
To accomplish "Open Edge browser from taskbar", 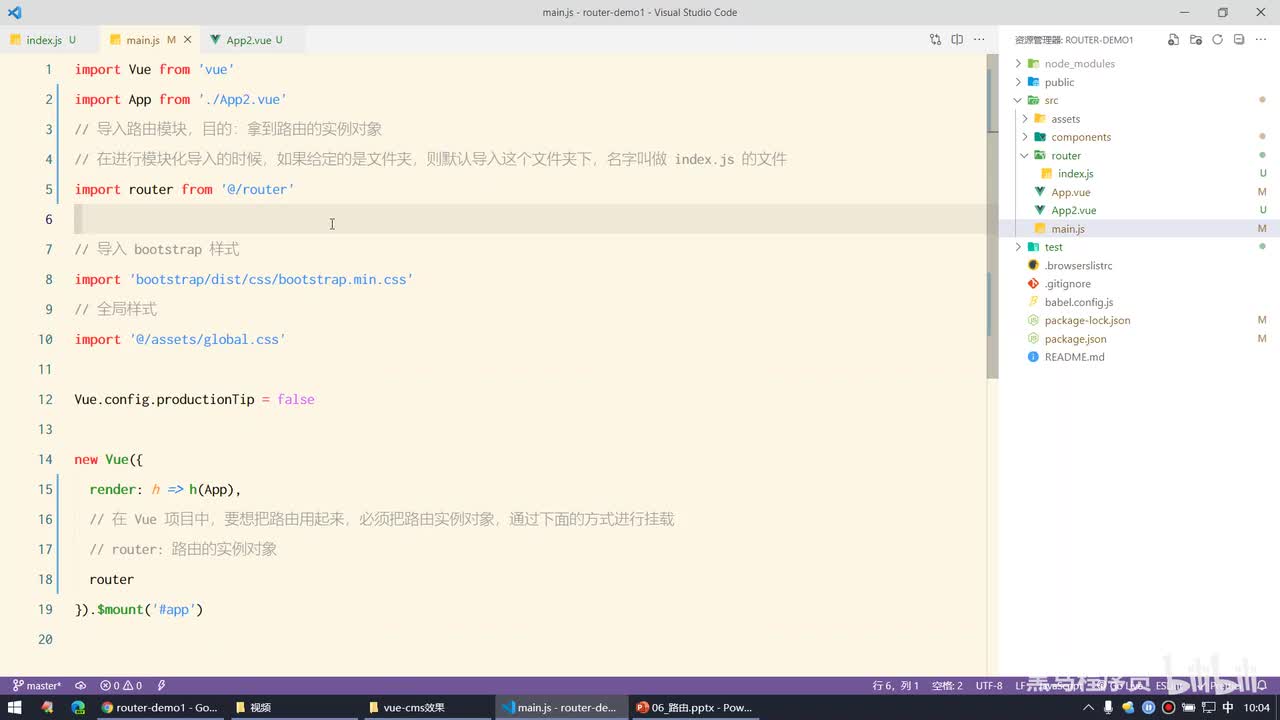I will point(78,707).
